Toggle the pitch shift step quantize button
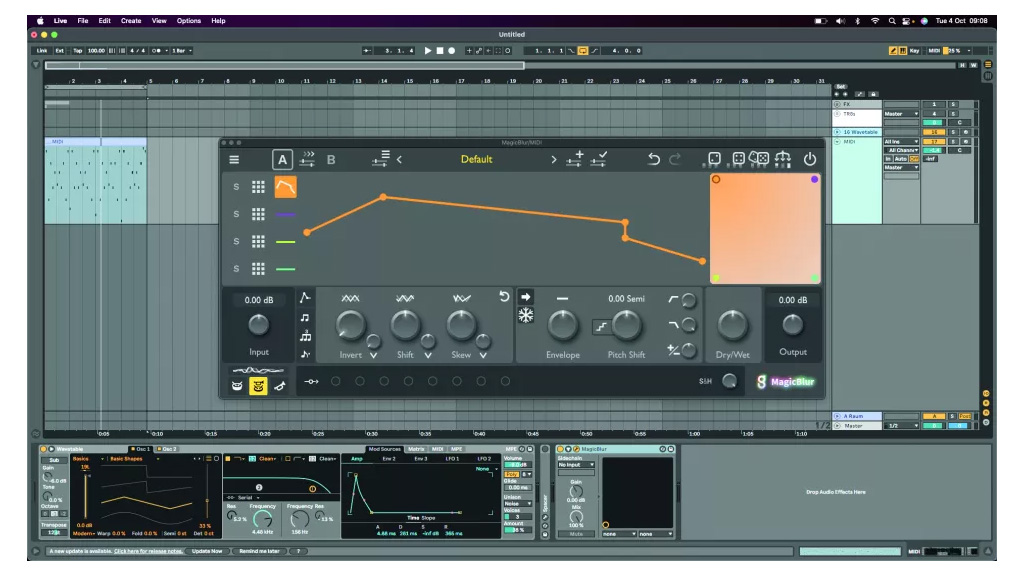The image size is (1024, 576). coord(601,327)
